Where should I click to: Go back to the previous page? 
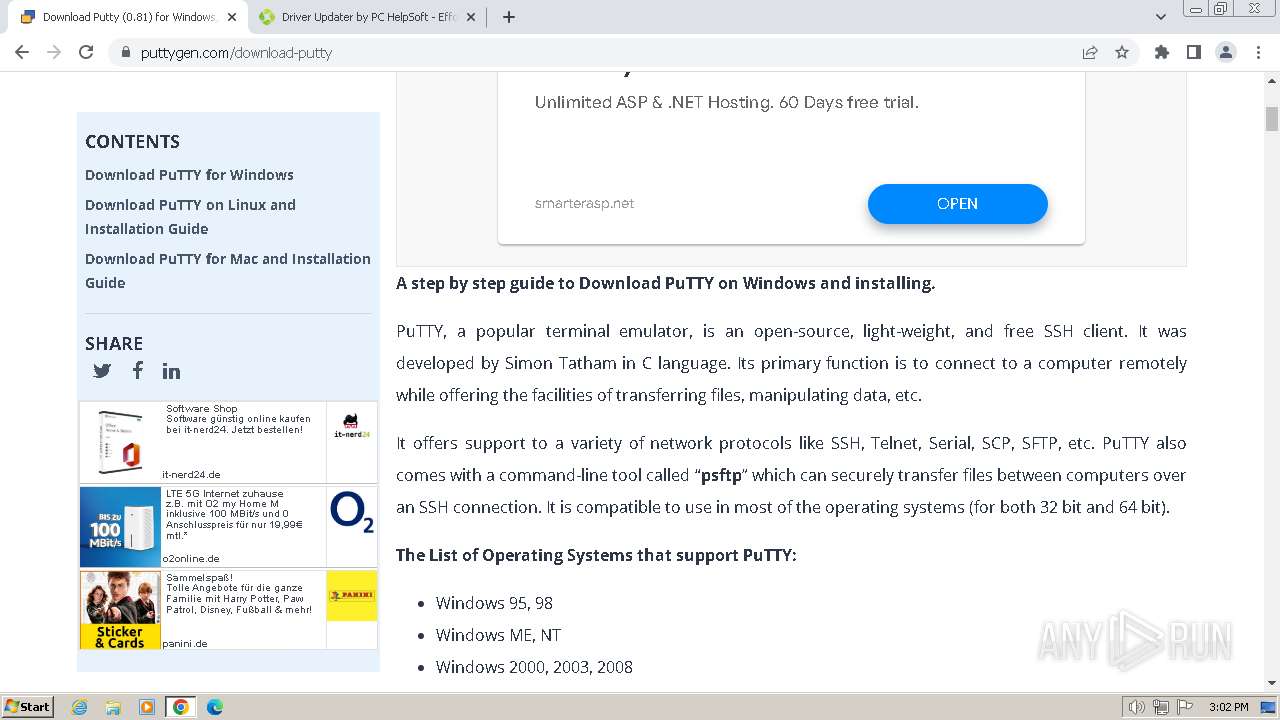click(x=22, y=52)
